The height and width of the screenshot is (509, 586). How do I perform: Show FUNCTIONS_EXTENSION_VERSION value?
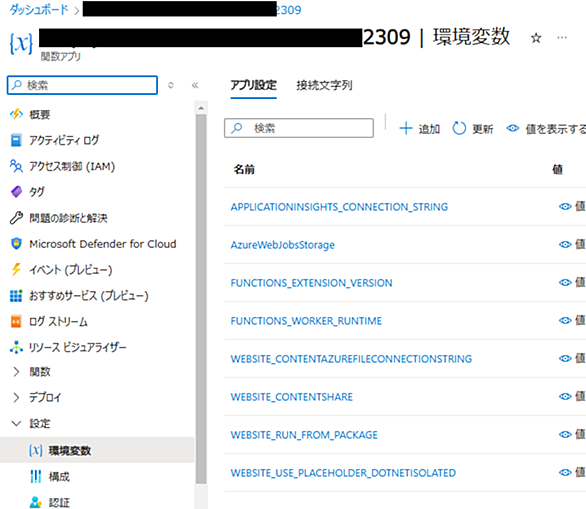[x=565, y=283]
